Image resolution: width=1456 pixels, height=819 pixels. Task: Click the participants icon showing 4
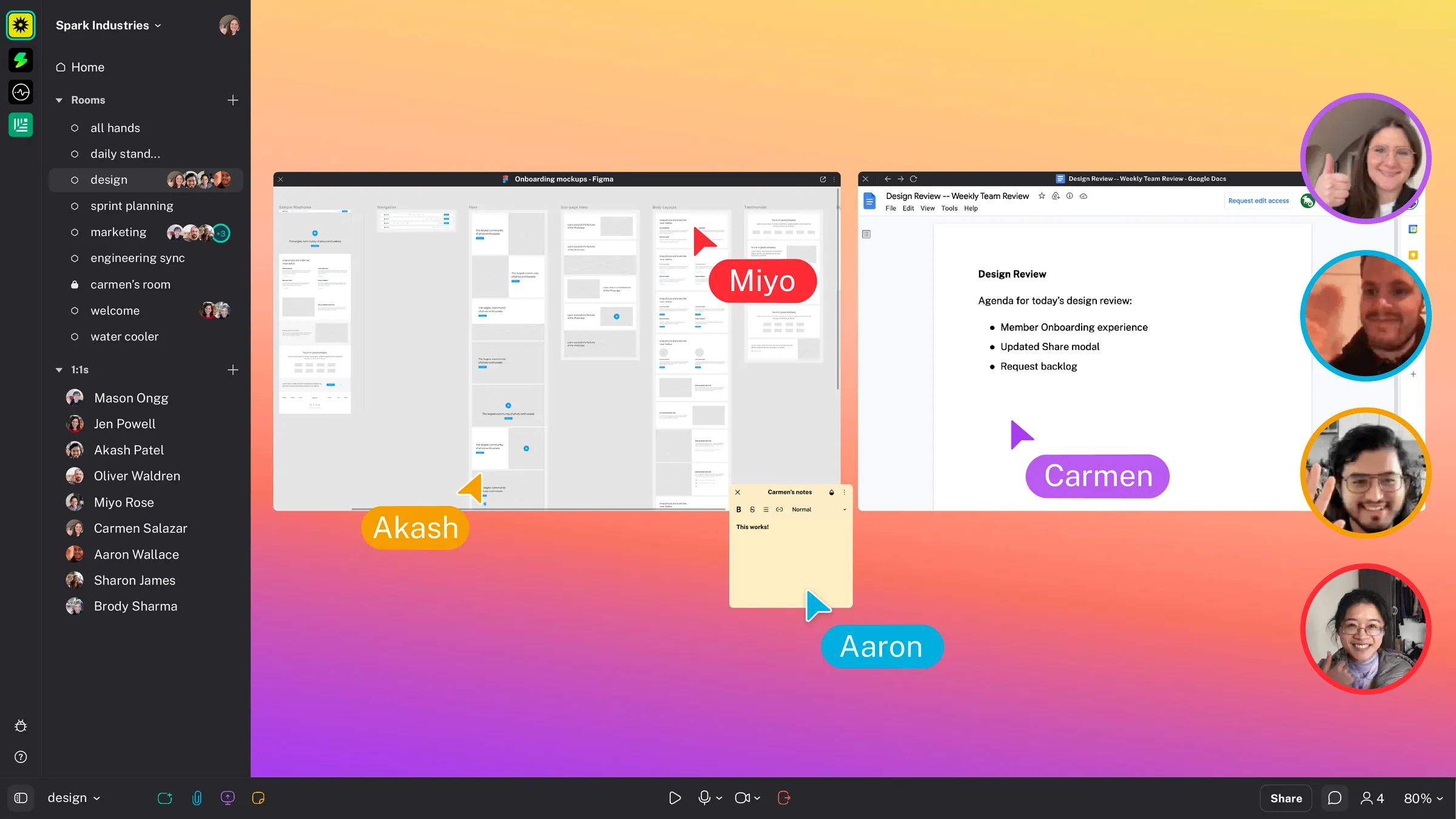pos(1372,798)
